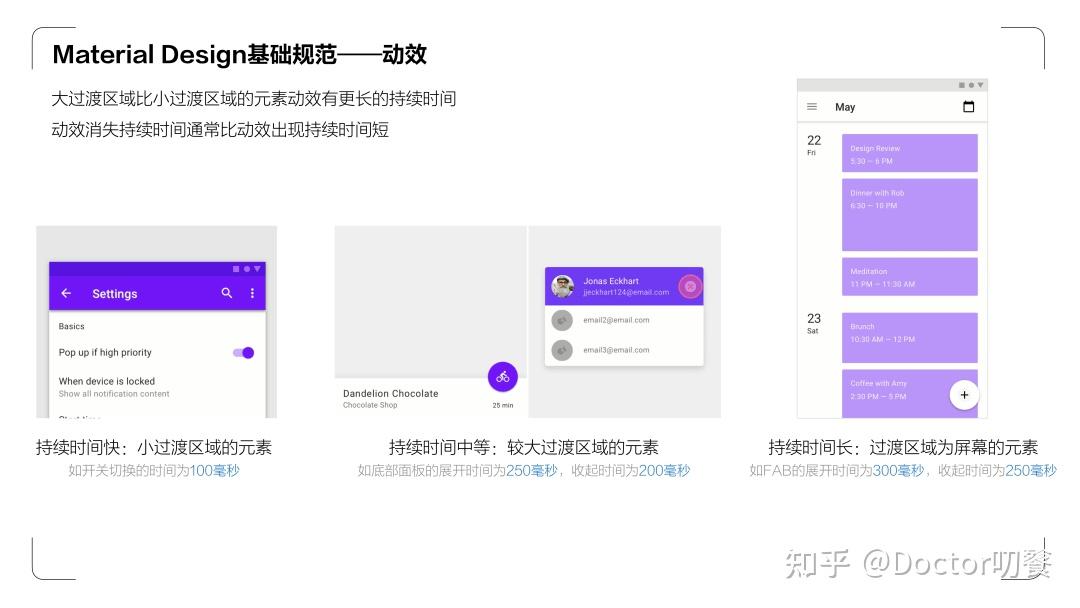This screenshot has height=608, width=1080.
Task: Select the email3@email.com contact avatar
Action: 561,350
